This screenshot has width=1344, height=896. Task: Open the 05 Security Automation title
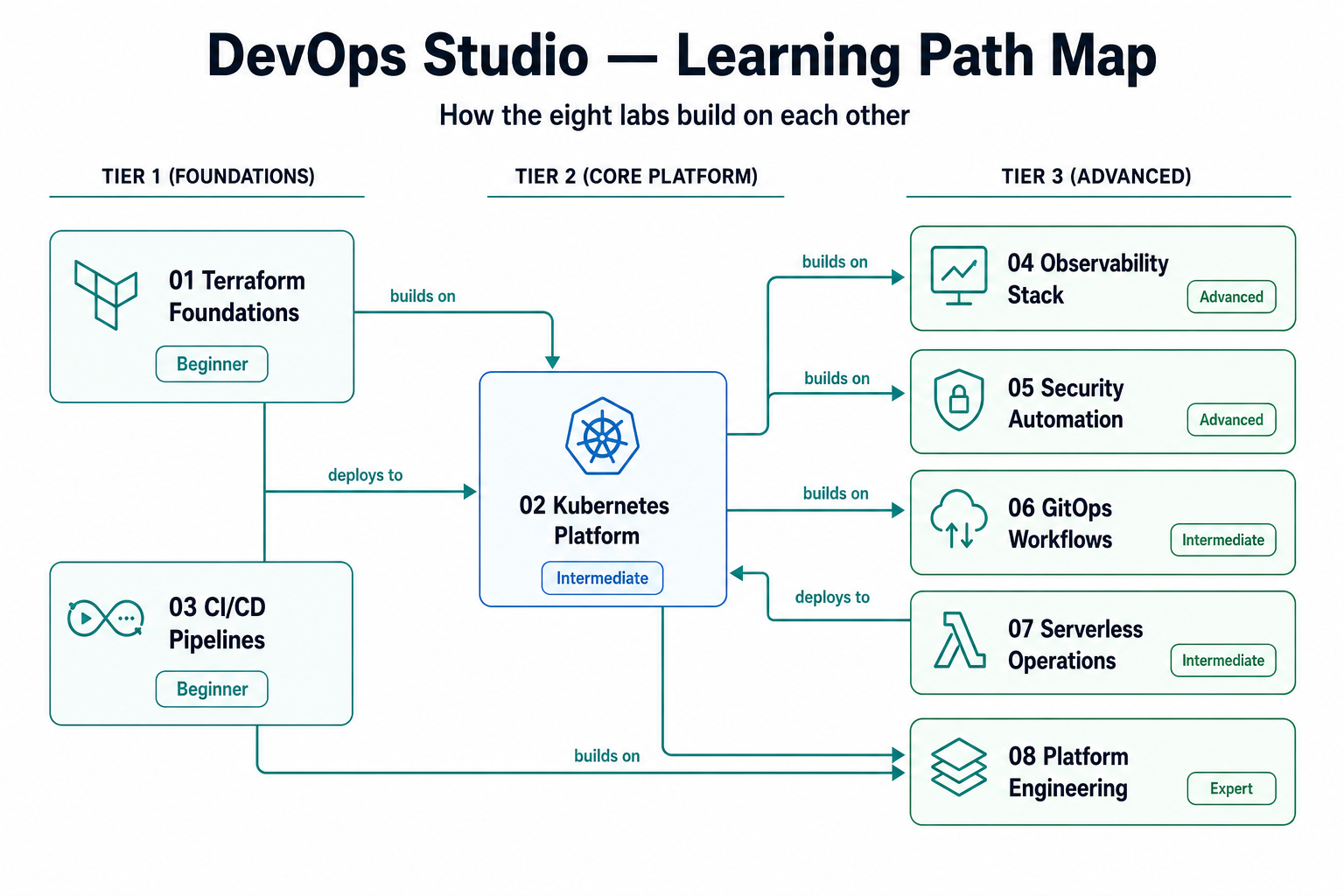pyautogui.click(x=1066, y=403)
